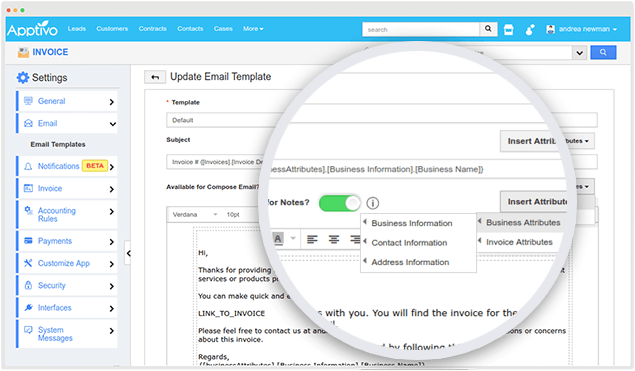Click LINK_TO_INVOICE text in email body
635x371 pixels.
(231, 313)
